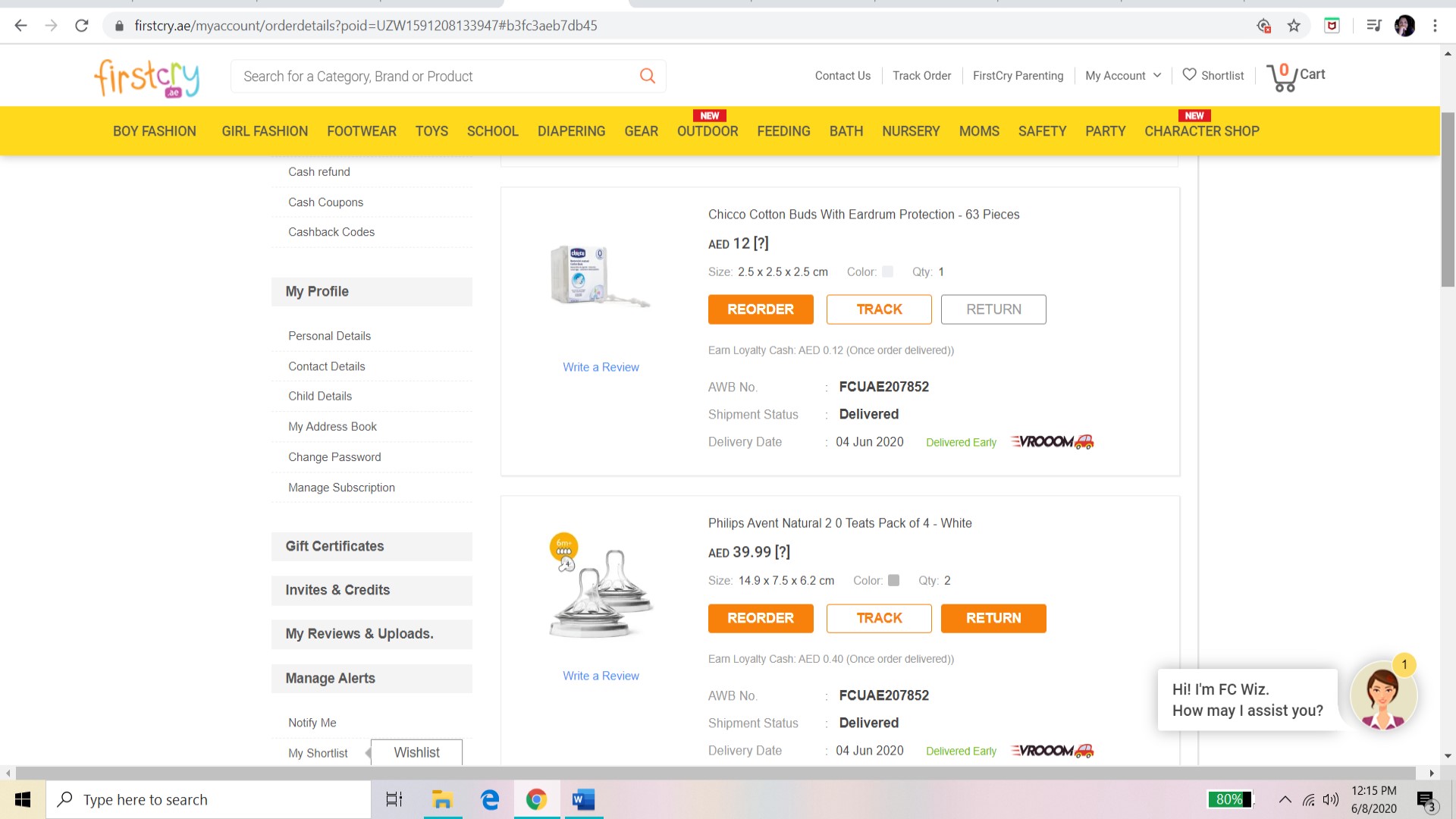1456x819 pixels.
Task: Click the vertical page scrollbar
Action: (1448, 199)
